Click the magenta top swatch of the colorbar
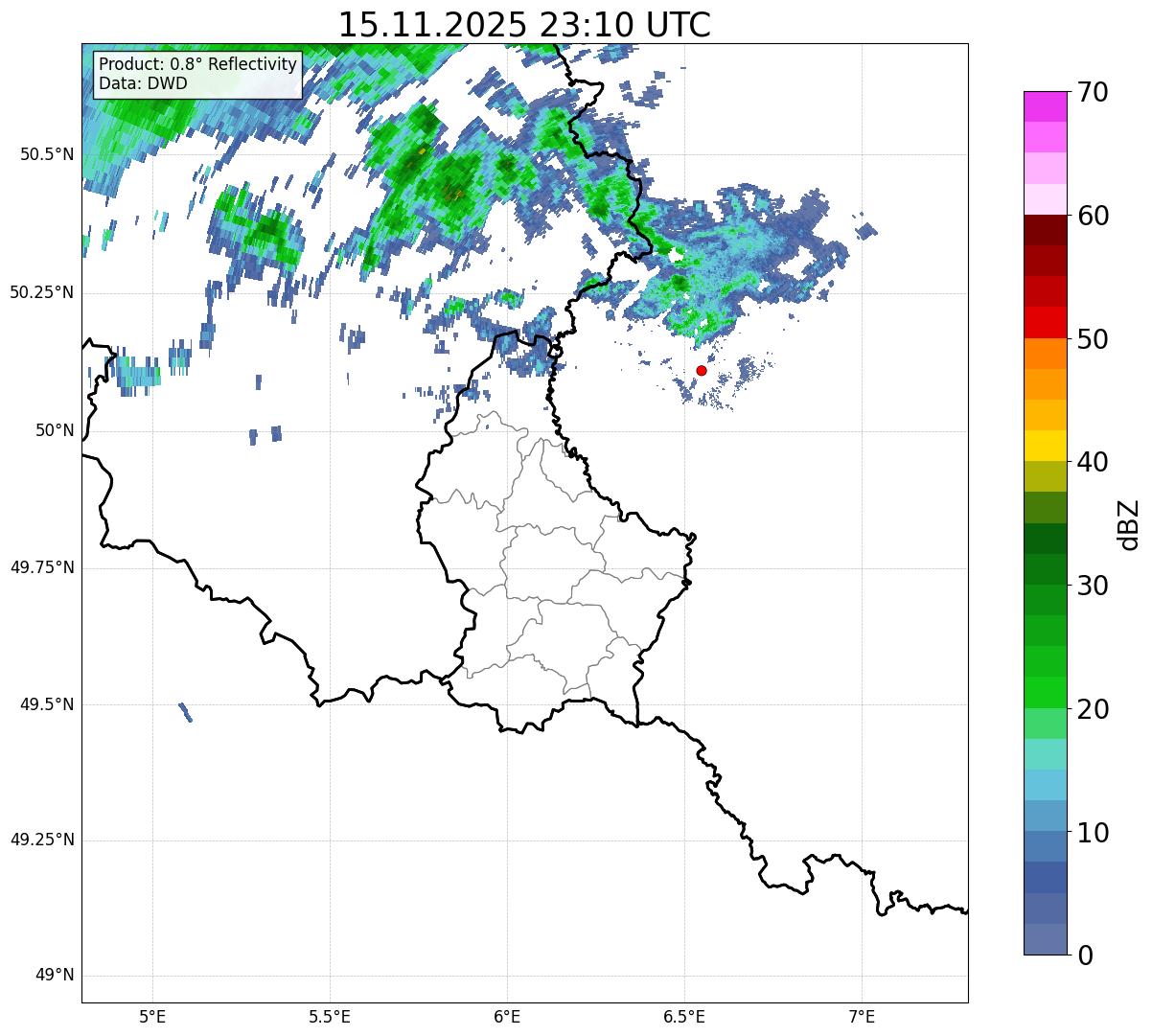This screenshot has height=1036, width=1152. click(1046, 106)
